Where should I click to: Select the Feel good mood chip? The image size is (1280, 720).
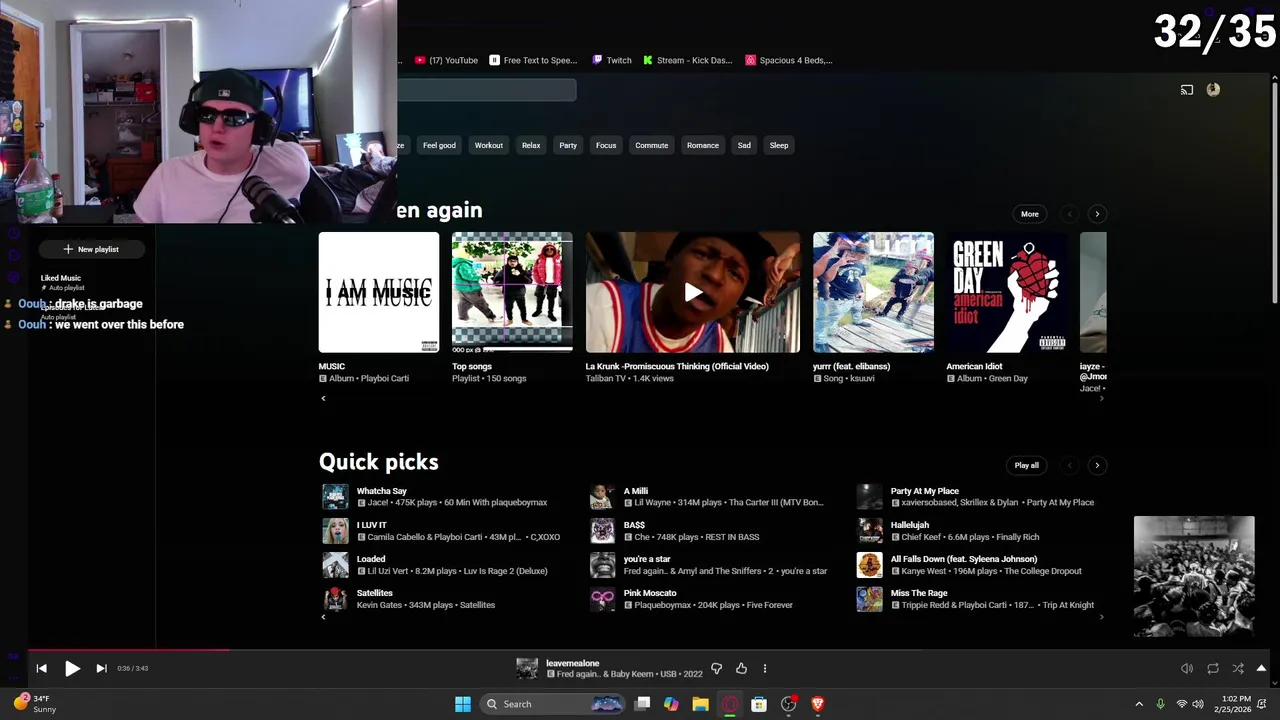coord(439,145)
